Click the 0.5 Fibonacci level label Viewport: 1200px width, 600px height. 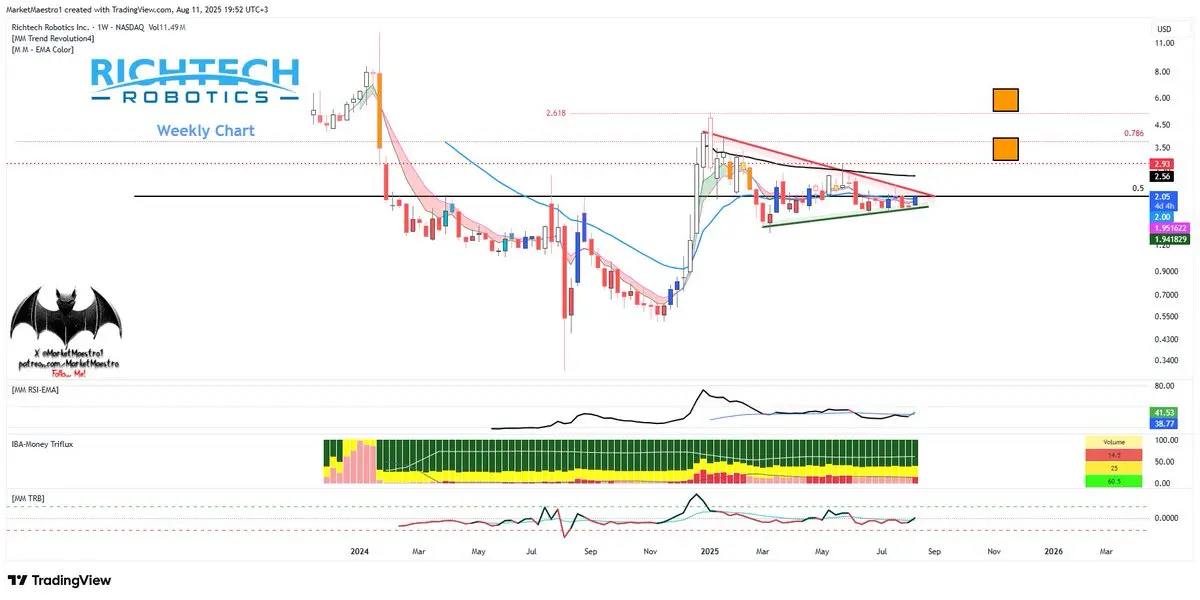[1137, 188]
